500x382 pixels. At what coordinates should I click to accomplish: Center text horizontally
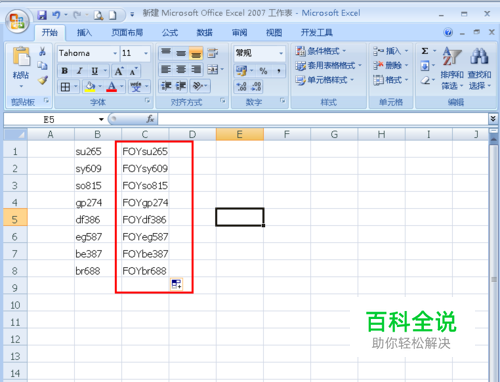point(181,70)
